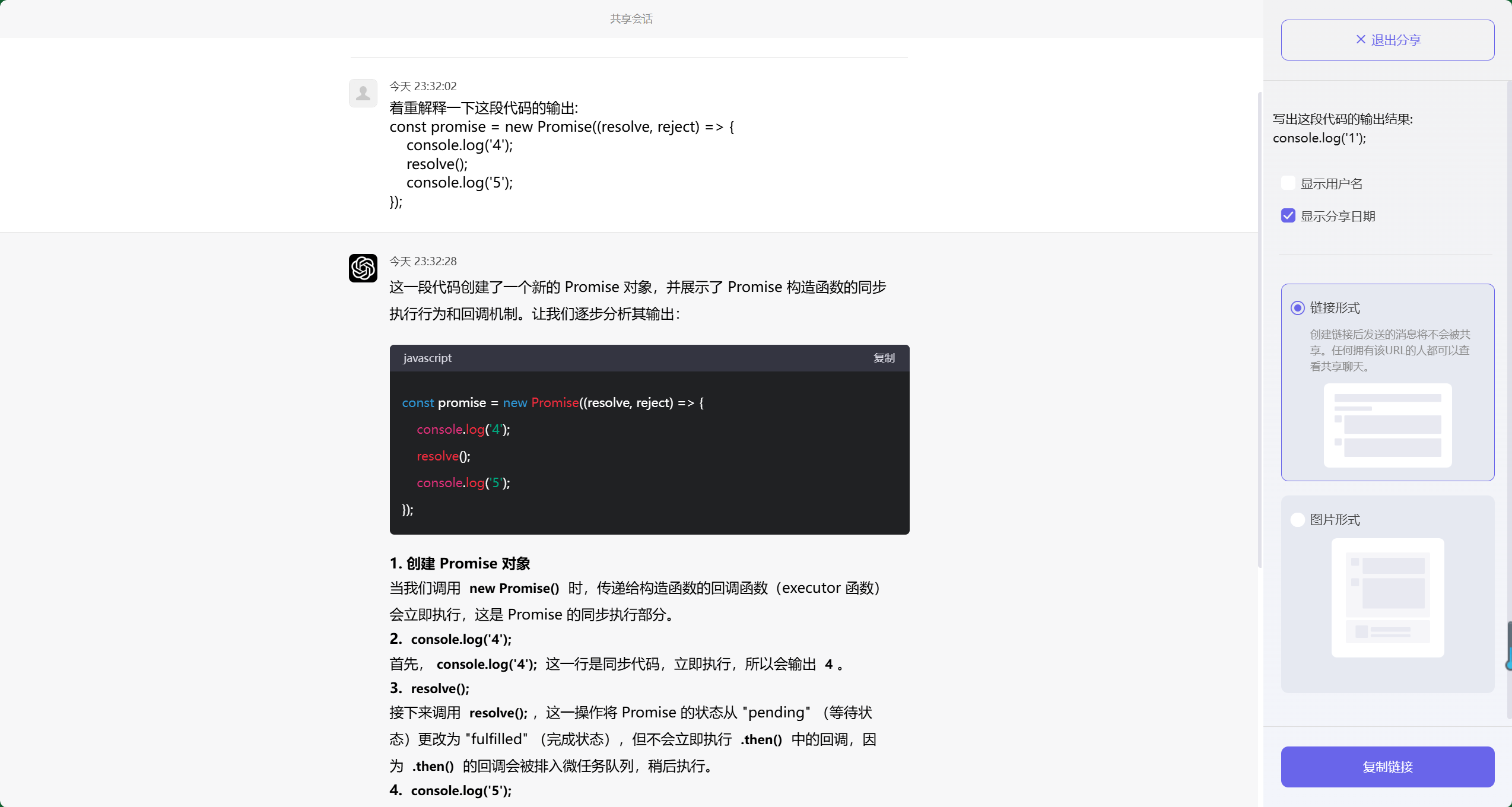Click the ChatGPT assistant avatar icon

(x=363, y=268)
